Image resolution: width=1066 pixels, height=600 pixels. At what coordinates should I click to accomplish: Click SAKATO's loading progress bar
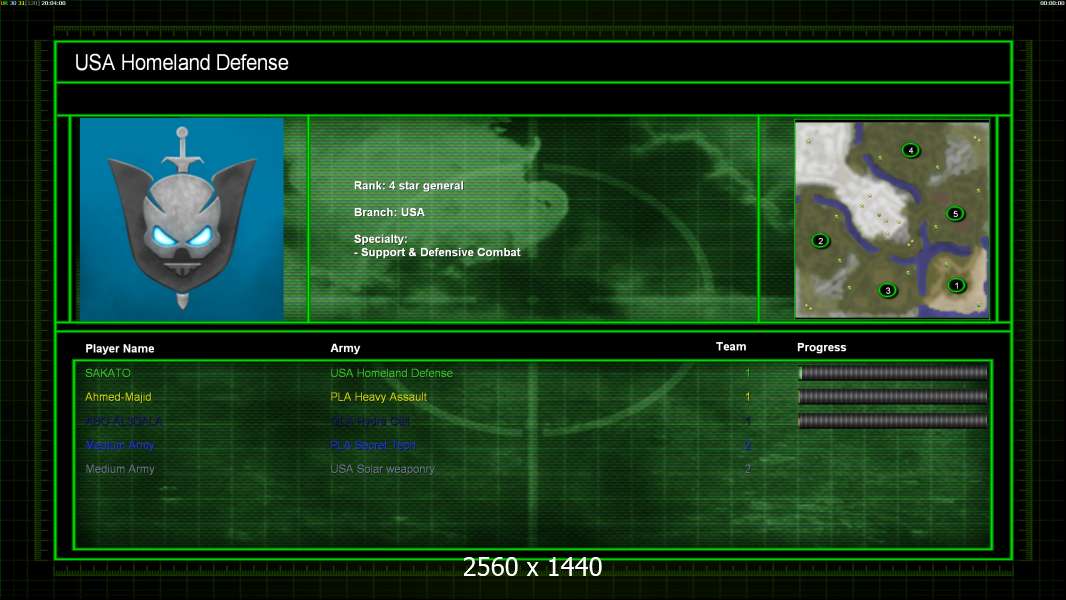tap(893, 372)
